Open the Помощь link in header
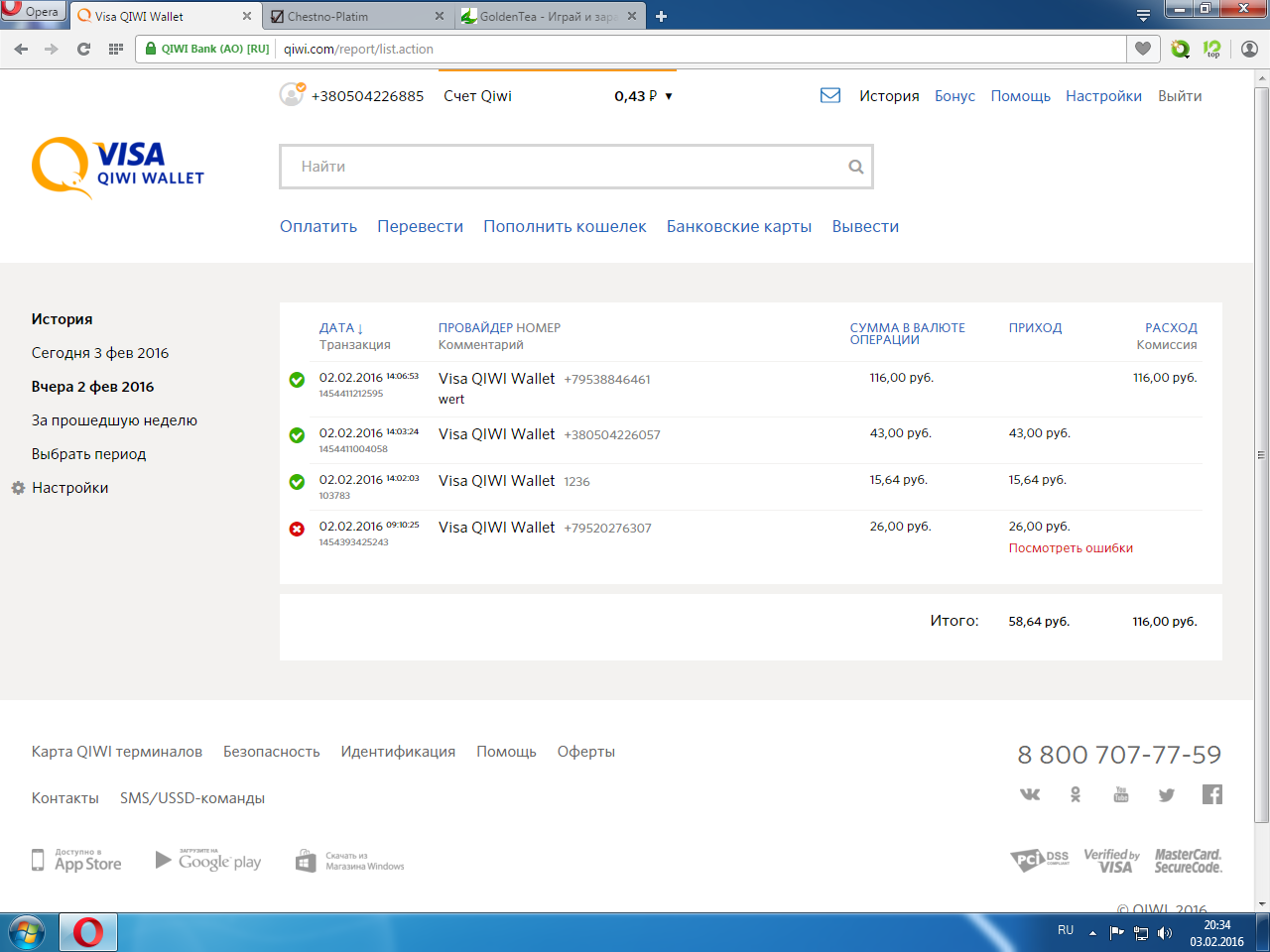This screenshot has width=1270, height=952. pyautogui.click(x=1020, y=96)
